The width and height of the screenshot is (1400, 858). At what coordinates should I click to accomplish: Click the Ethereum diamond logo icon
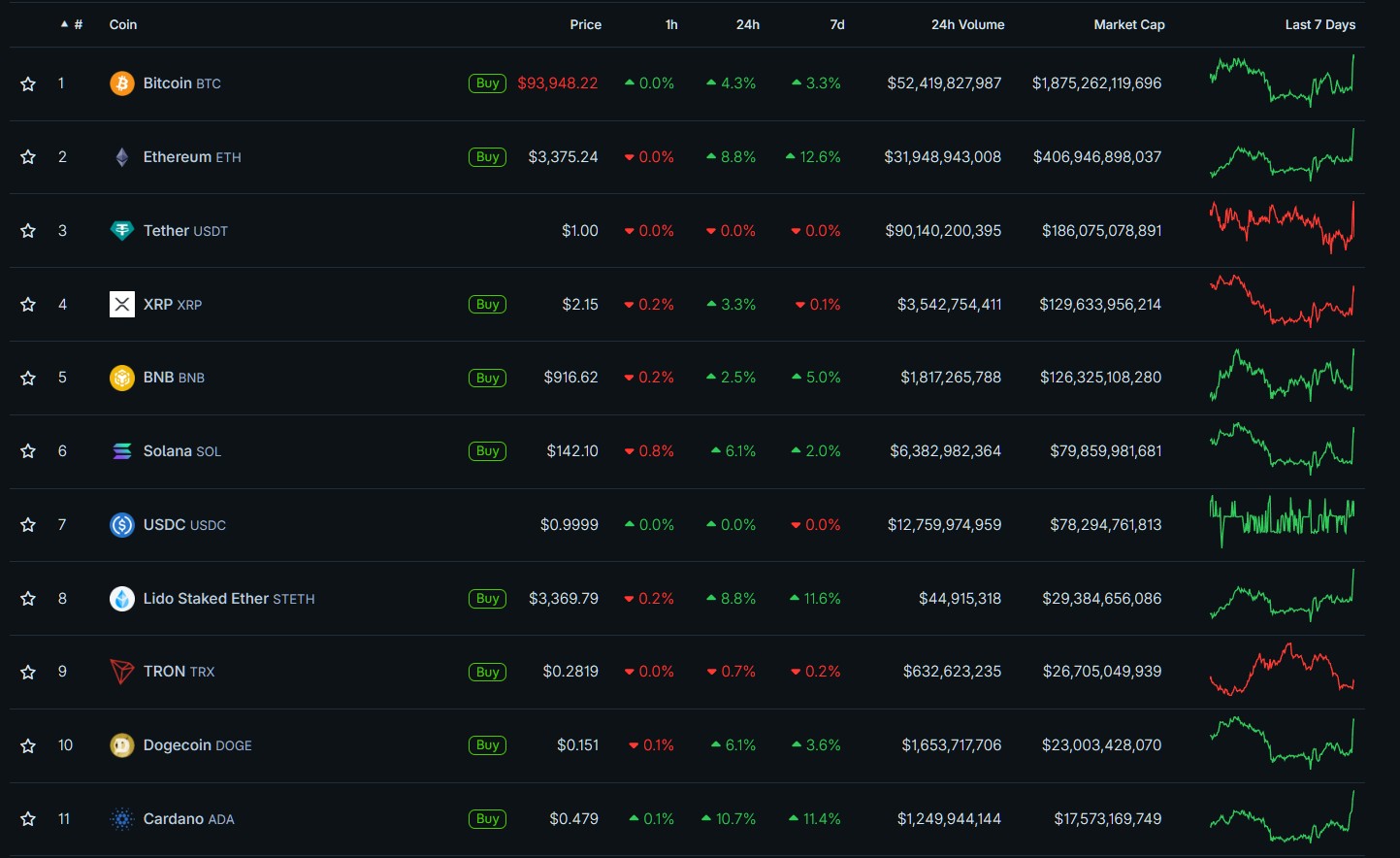pyautogui.click(x=121, y=157)
